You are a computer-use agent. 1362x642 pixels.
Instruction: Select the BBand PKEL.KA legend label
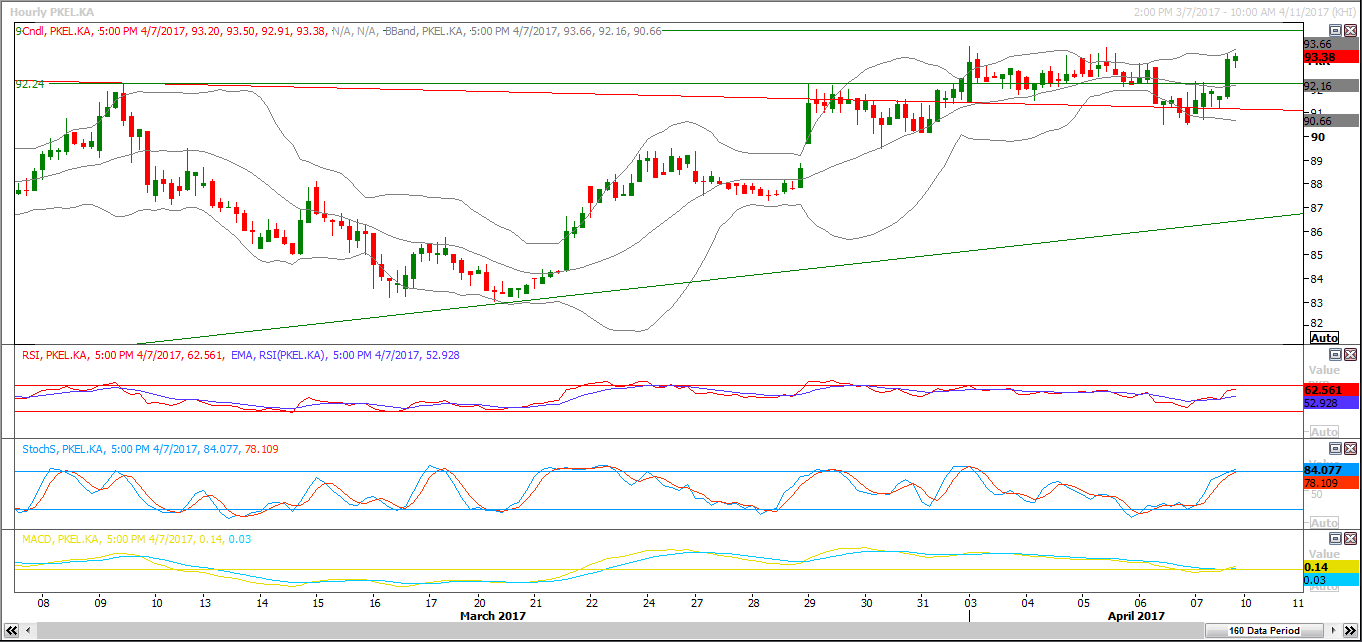[x=429, y=31]
